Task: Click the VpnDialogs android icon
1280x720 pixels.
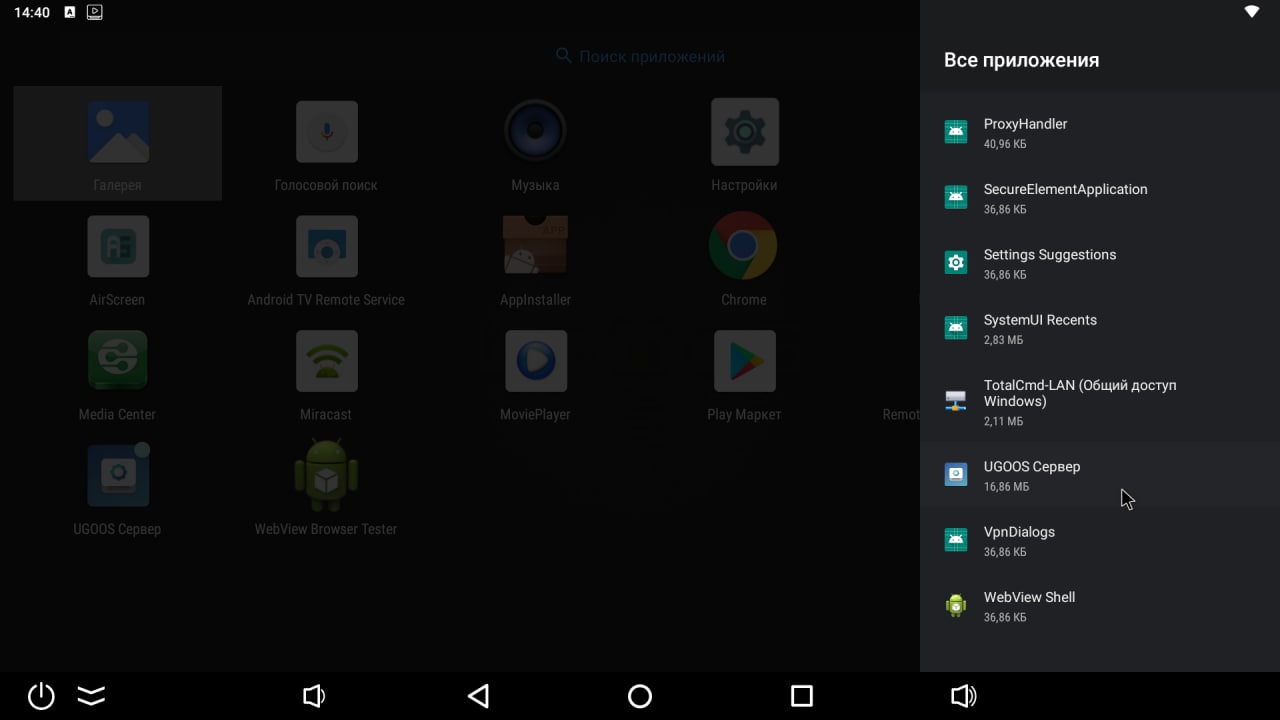Action: [x=956, y=540]
